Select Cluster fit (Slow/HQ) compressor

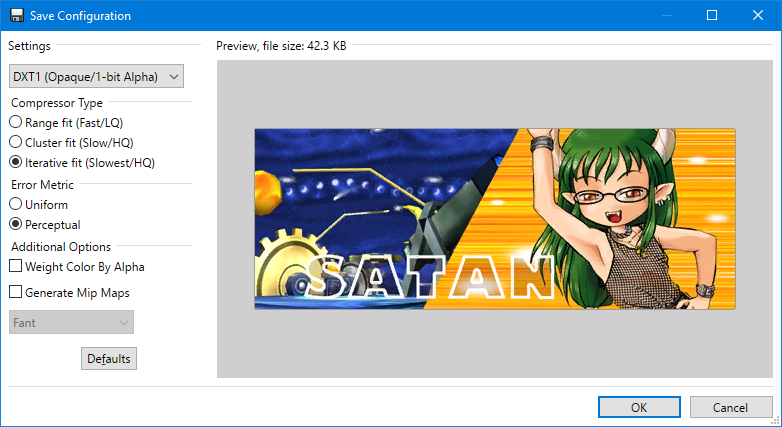click(x=71, y=143)
